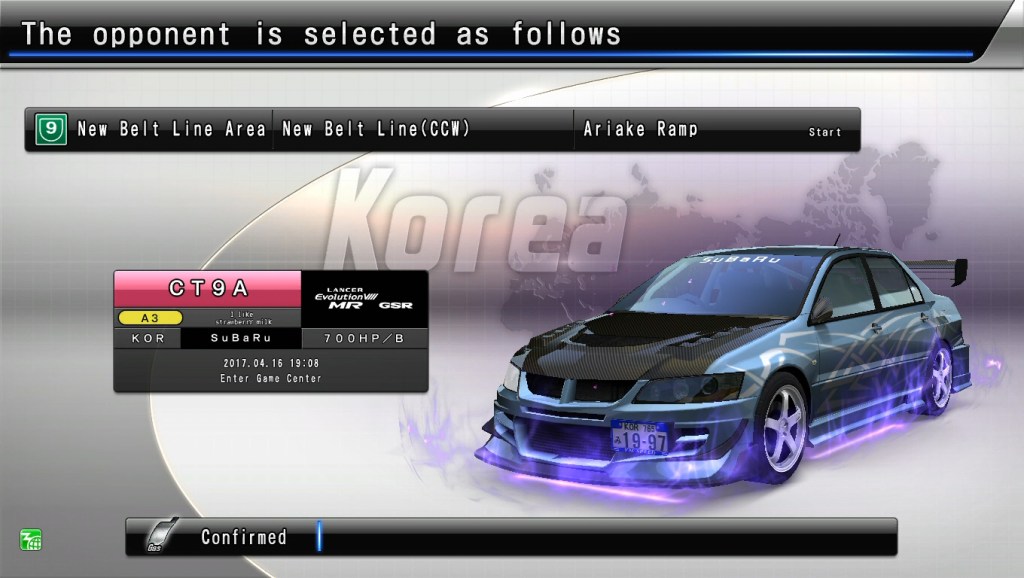Click the car's front wheel

pyautogui.click(x=785, y=429)
